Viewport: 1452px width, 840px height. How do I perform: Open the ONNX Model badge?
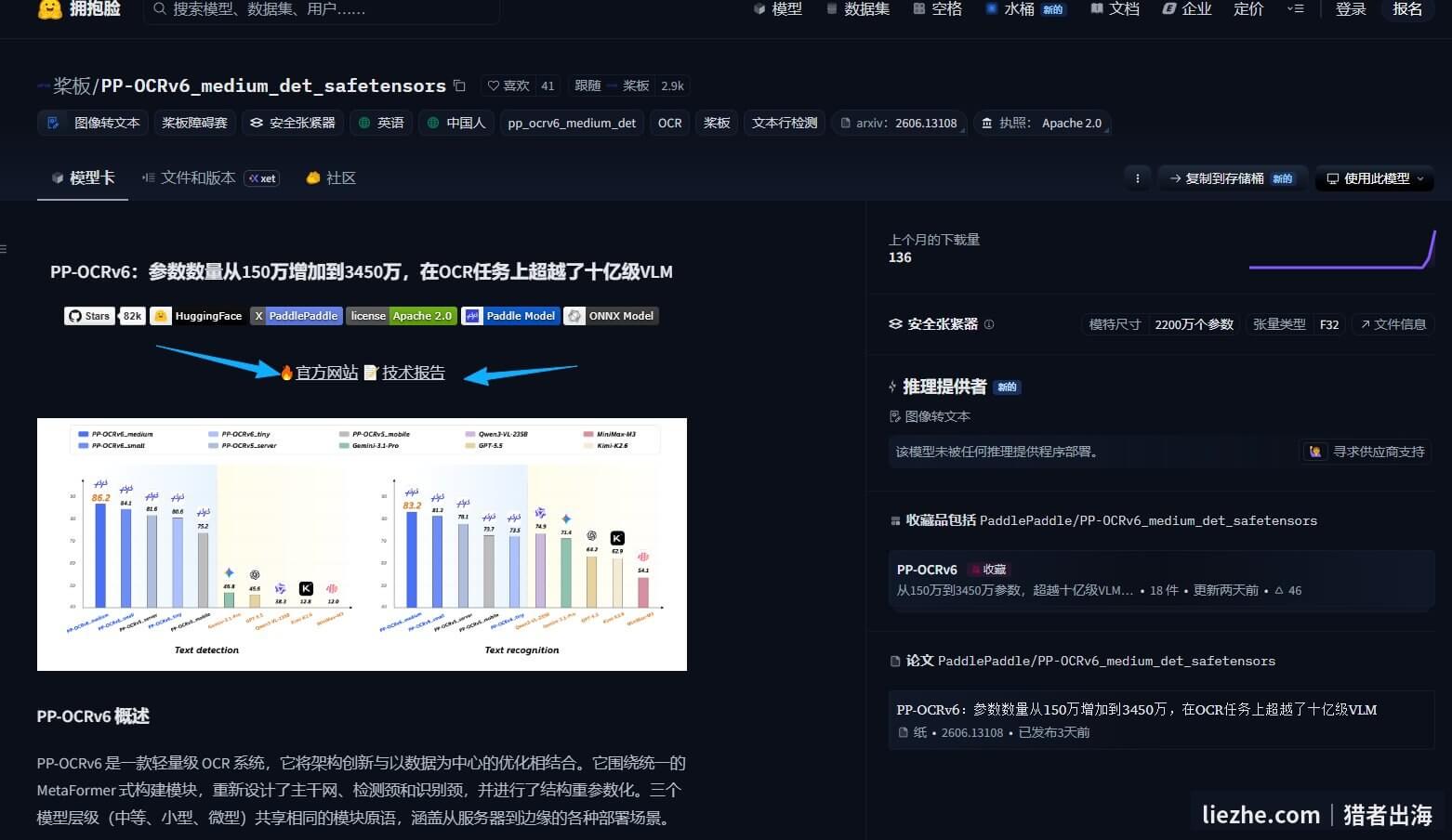[611, 316]
